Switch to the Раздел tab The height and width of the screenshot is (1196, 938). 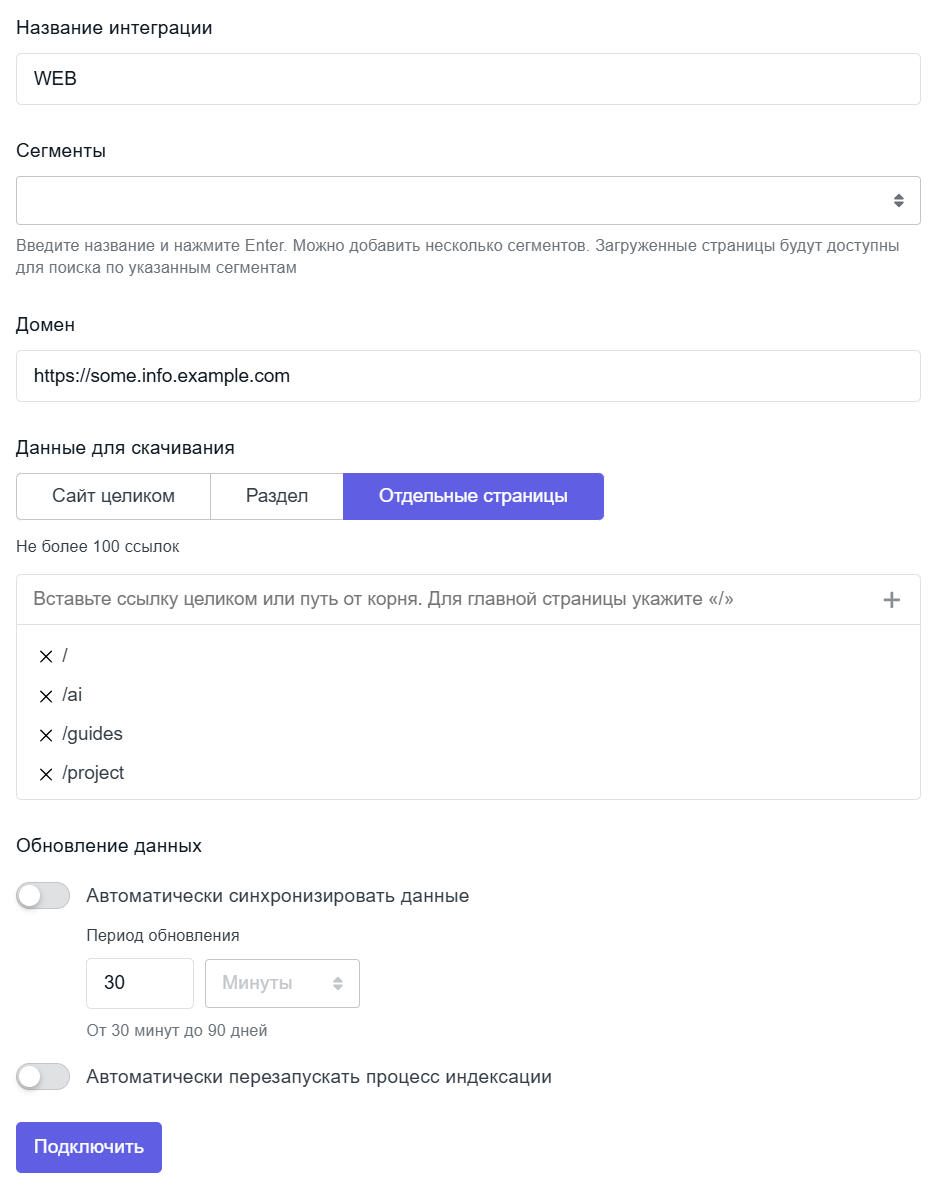(277, 496)
